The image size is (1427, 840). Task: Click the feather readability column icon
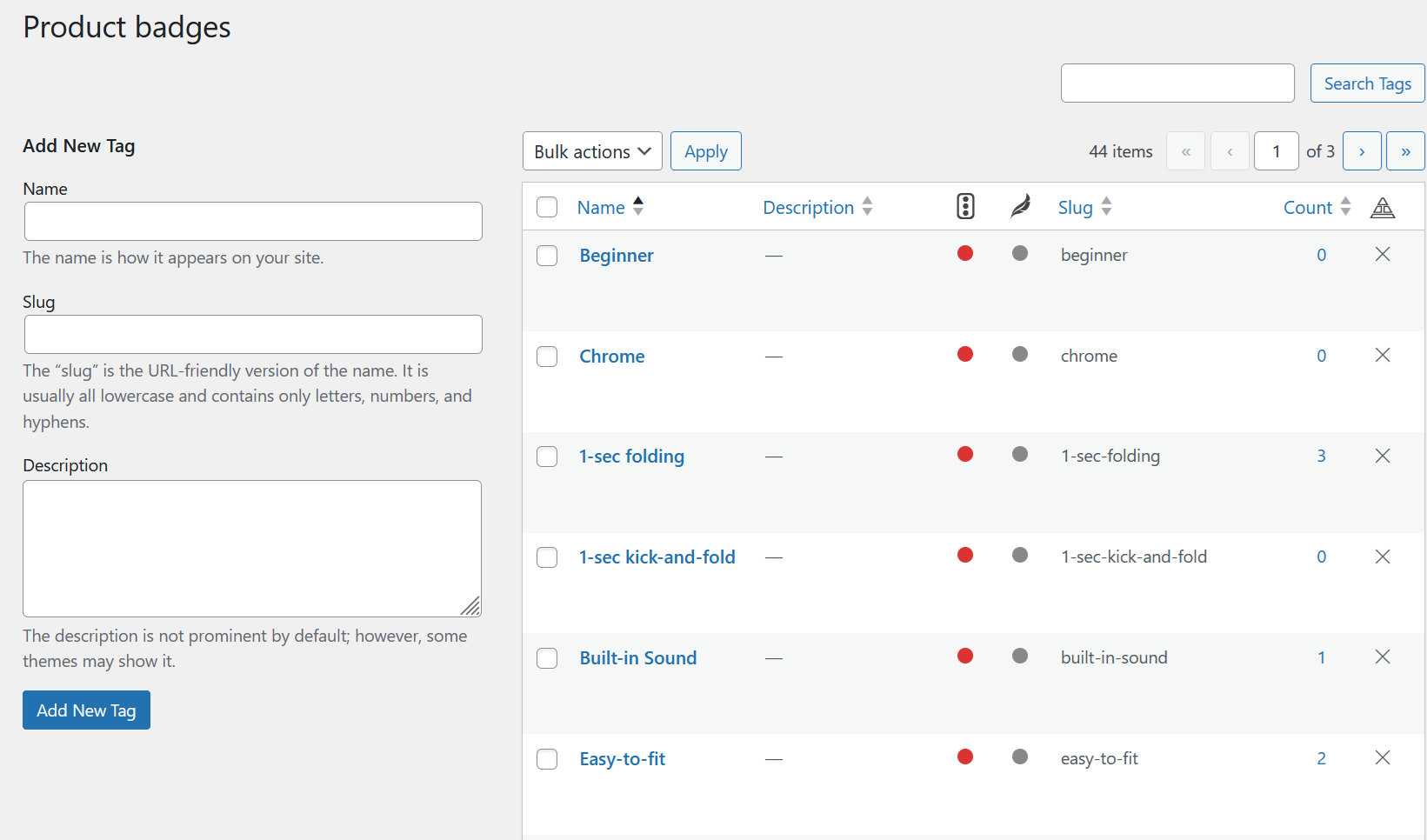coord(1021,206)
